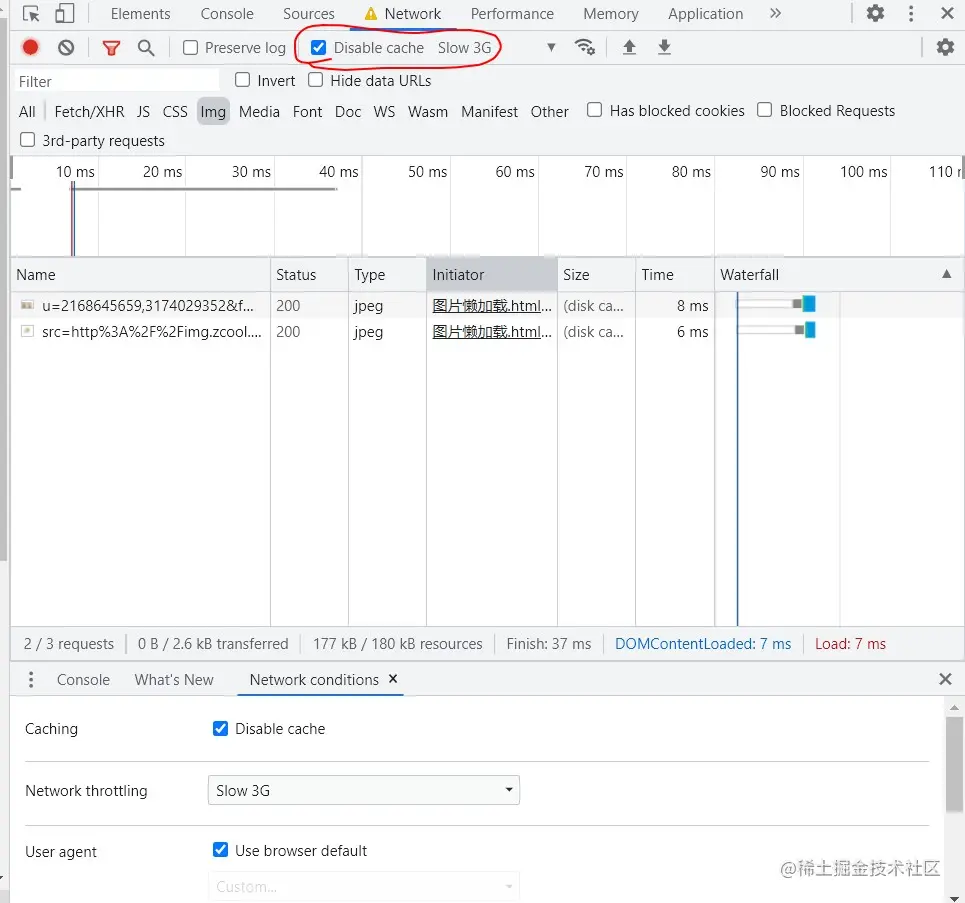
Task: Filter by JS requests
Action: coord(143,111)
